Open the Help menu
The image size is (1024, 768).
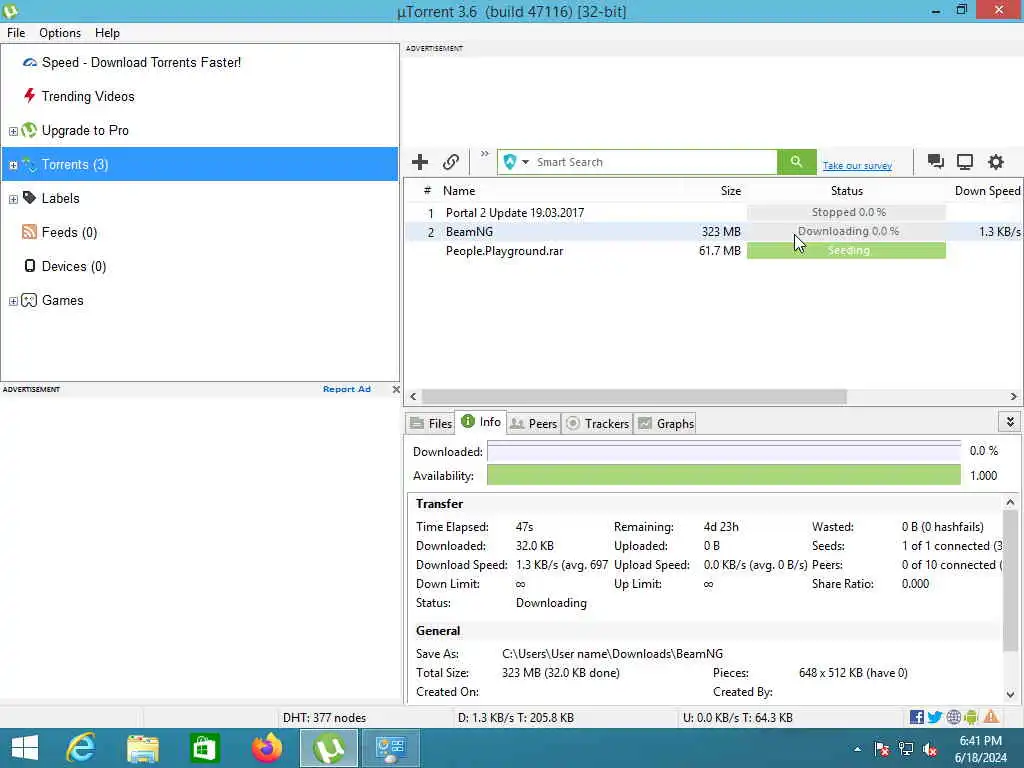(107, 33)
